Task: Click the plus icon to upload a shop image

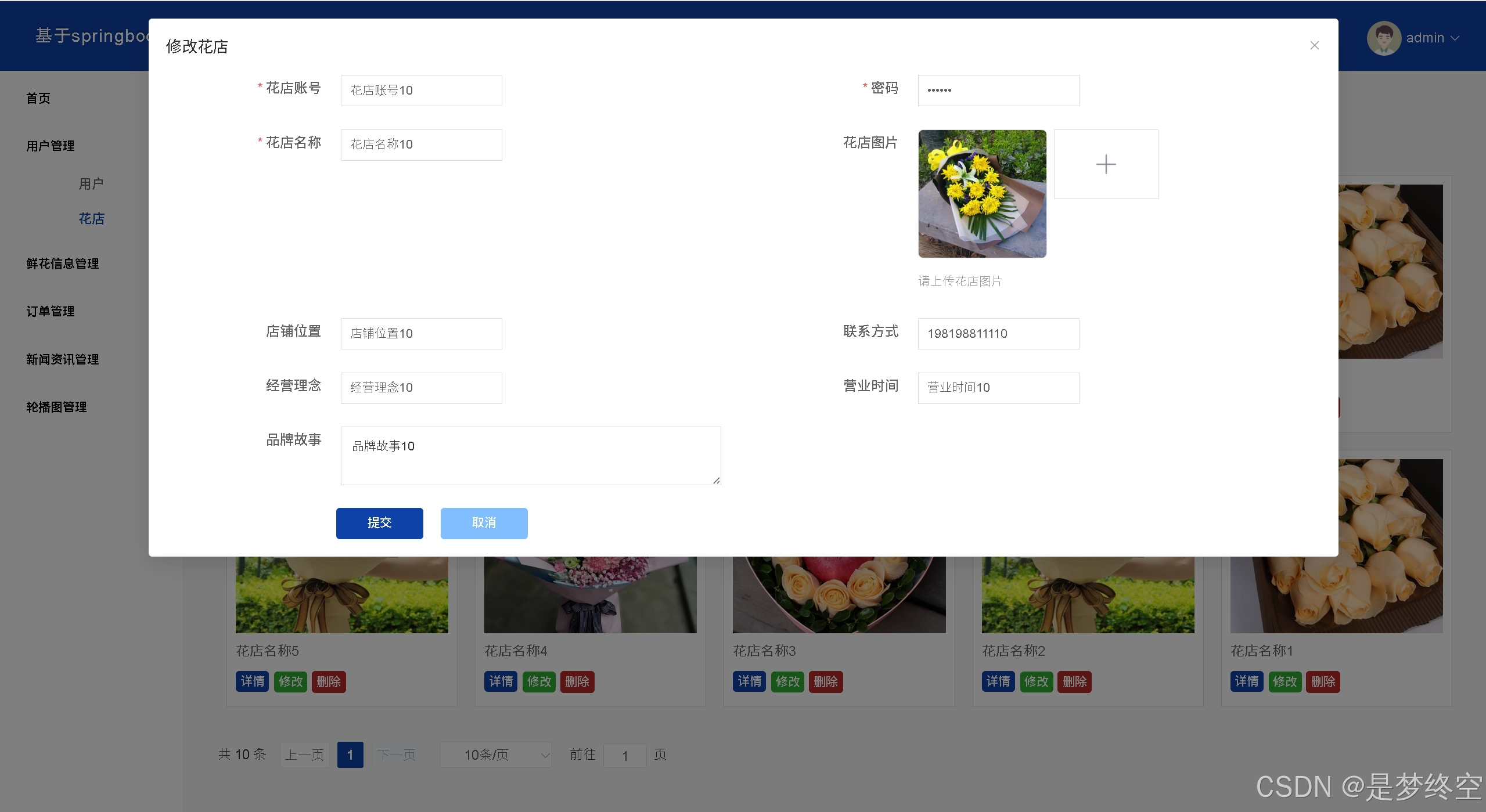Action: click(x=1105, y=164)
